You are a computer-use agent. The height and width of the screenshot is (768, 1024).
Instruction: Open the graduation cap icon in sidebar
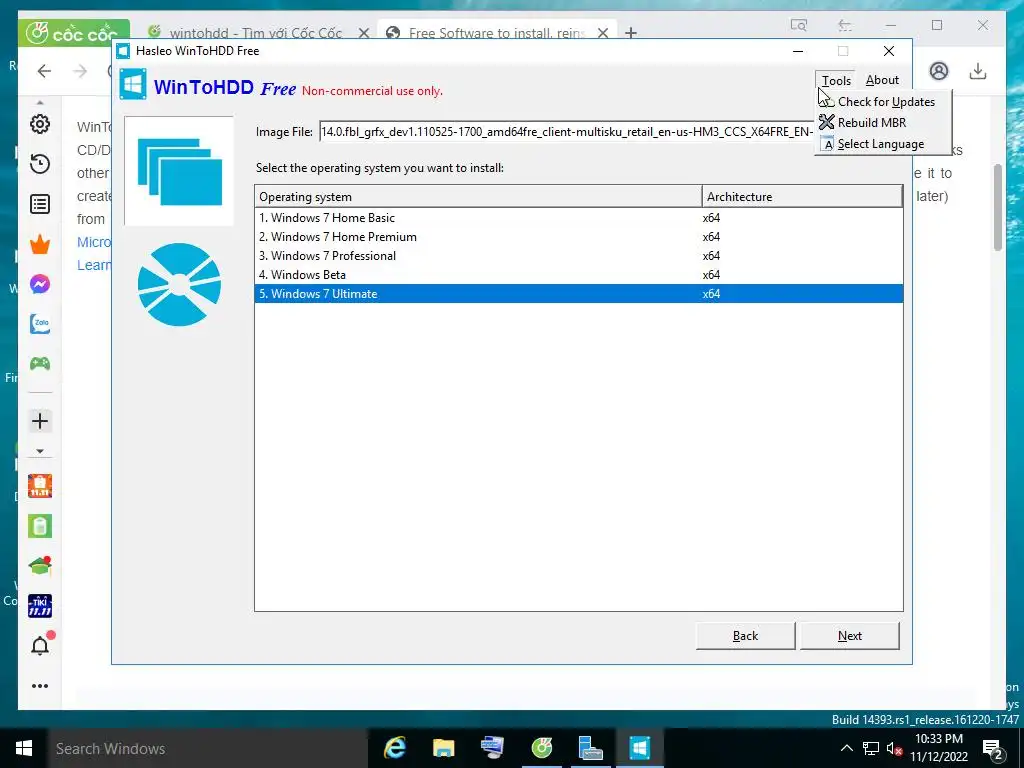[40, 566]
